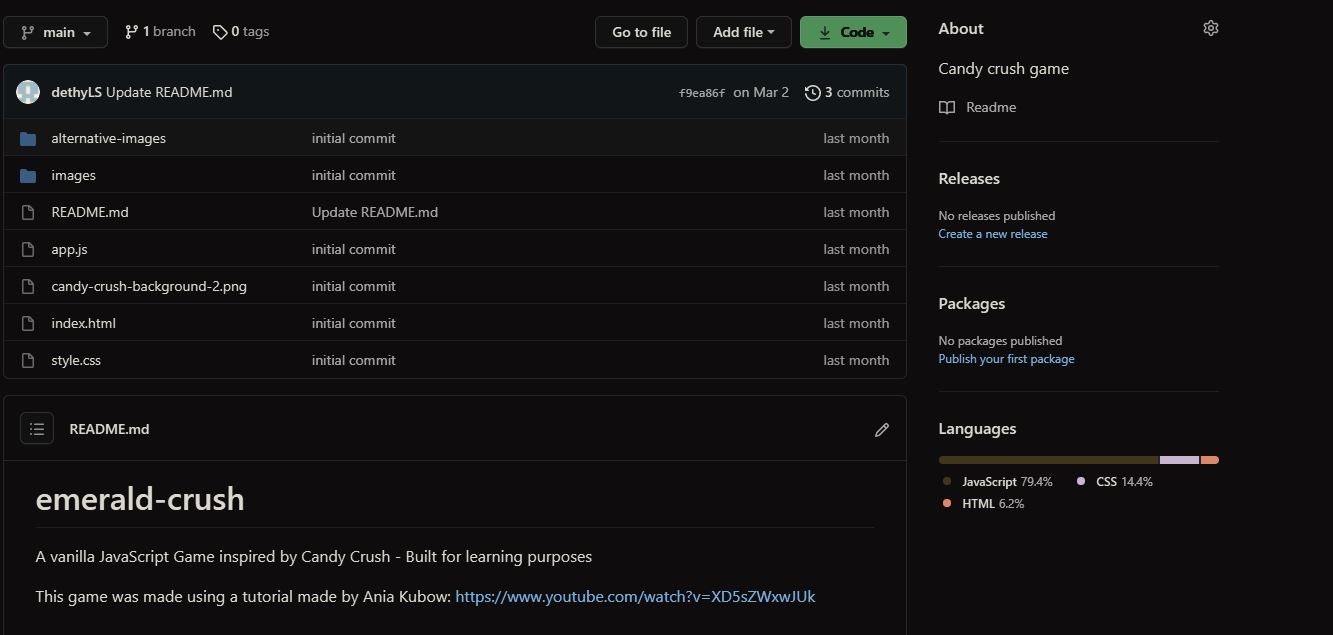Click CSS segment of language bar

1180,460
